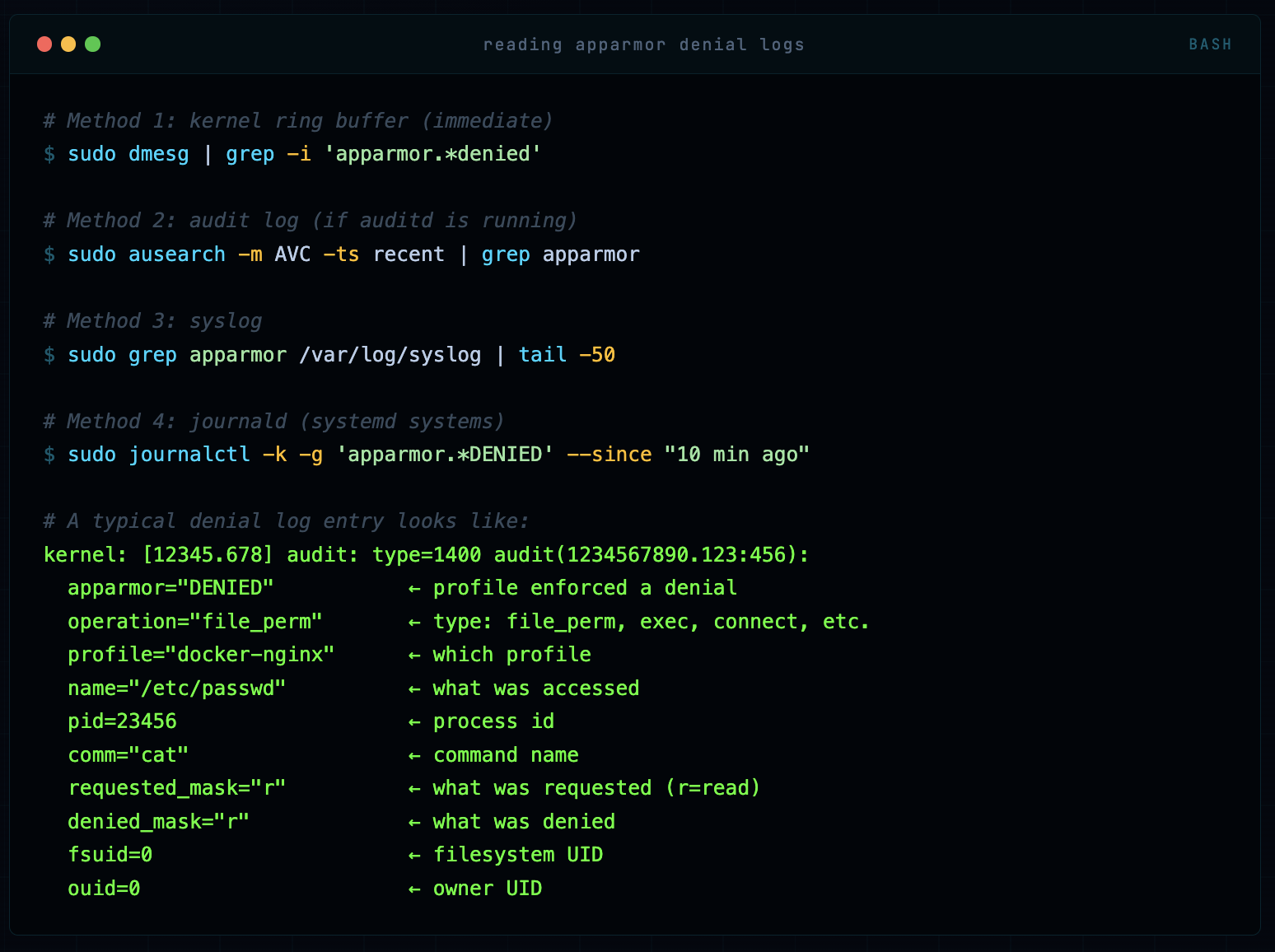This screenshot has width=1275, height=952.
Task: Select the ausearch command in Method 2
Action: (x=177, y=254)
